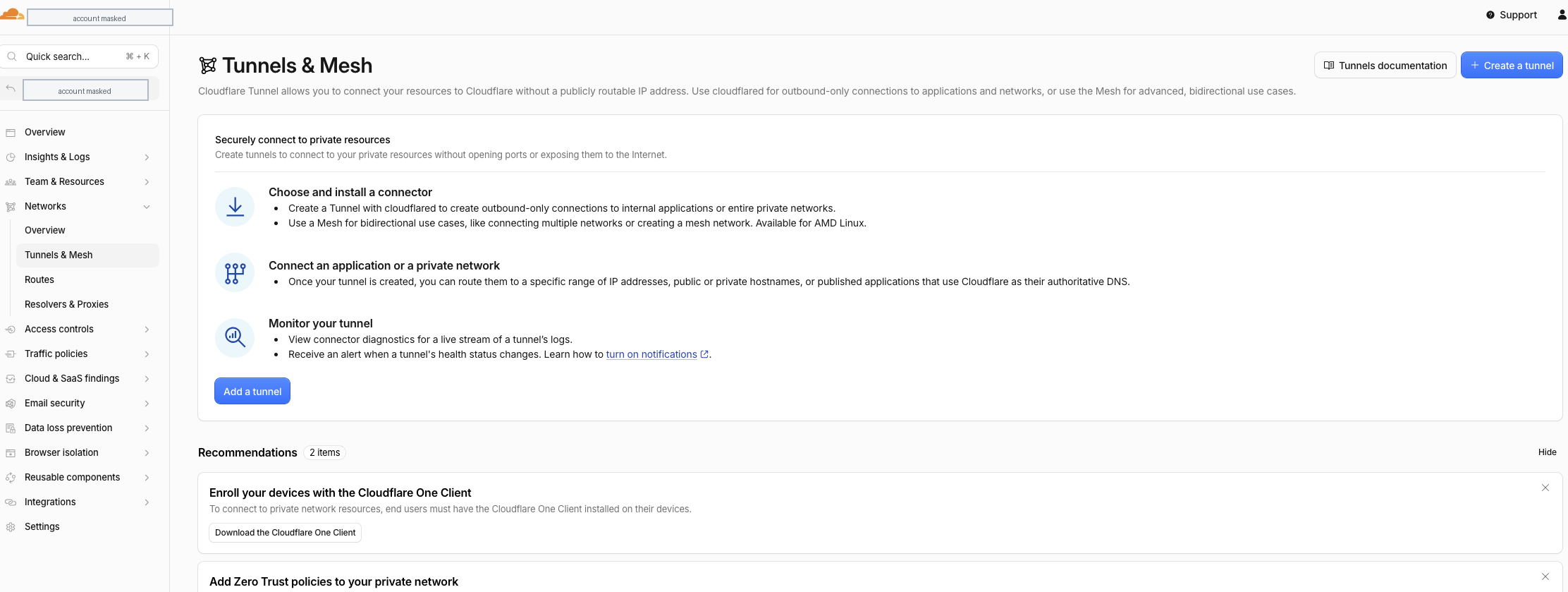1568x592 pixels.
Task: Expand the Traffic policies section
Action: tap(147, 354)
